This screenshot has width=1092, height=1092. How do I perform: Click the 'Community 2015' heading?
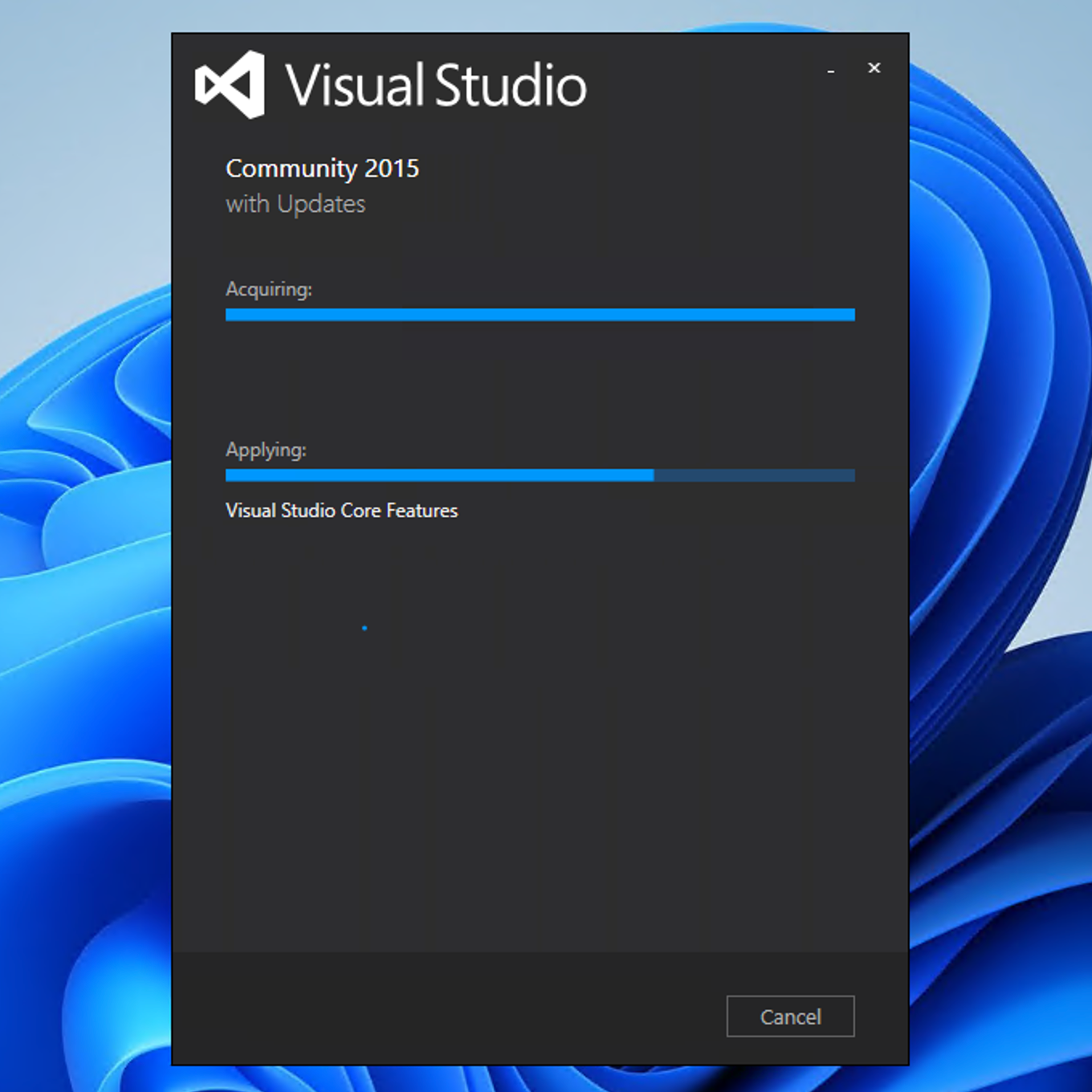click(x=322, y=169)
